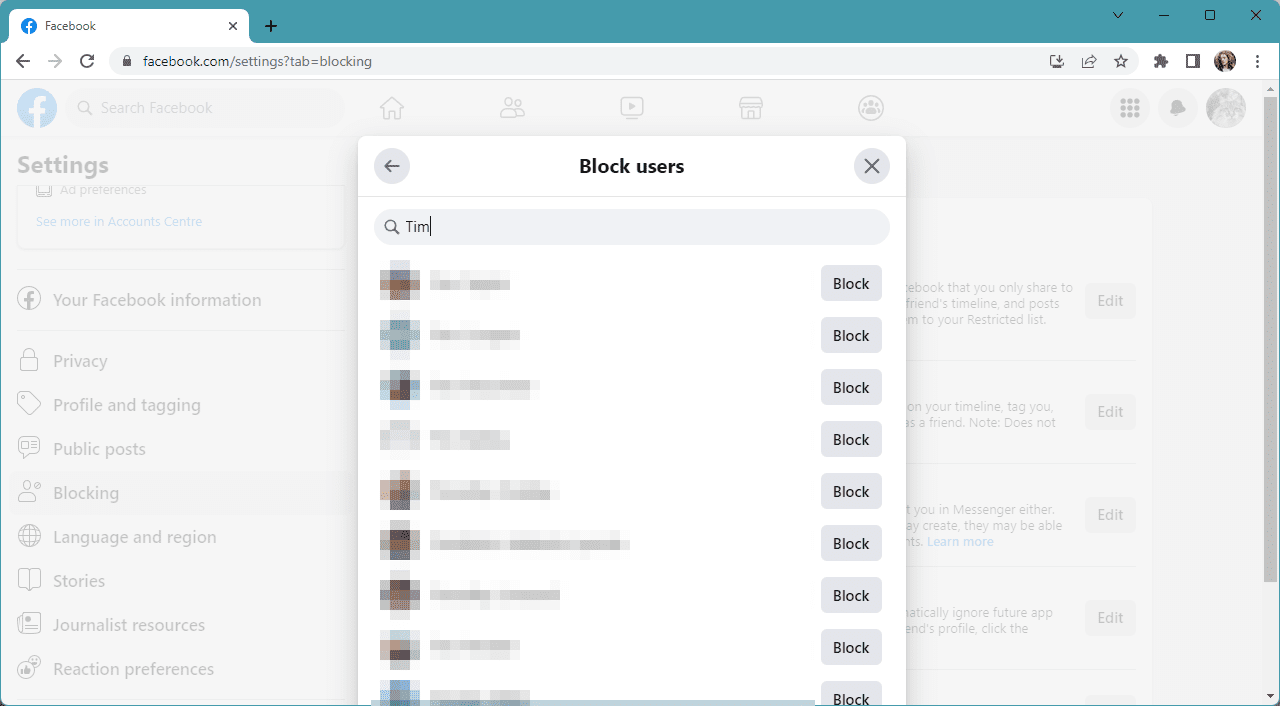Close the Block users dialog
The width and height of the screenshot is (1280, 706).
coord(872,166)
